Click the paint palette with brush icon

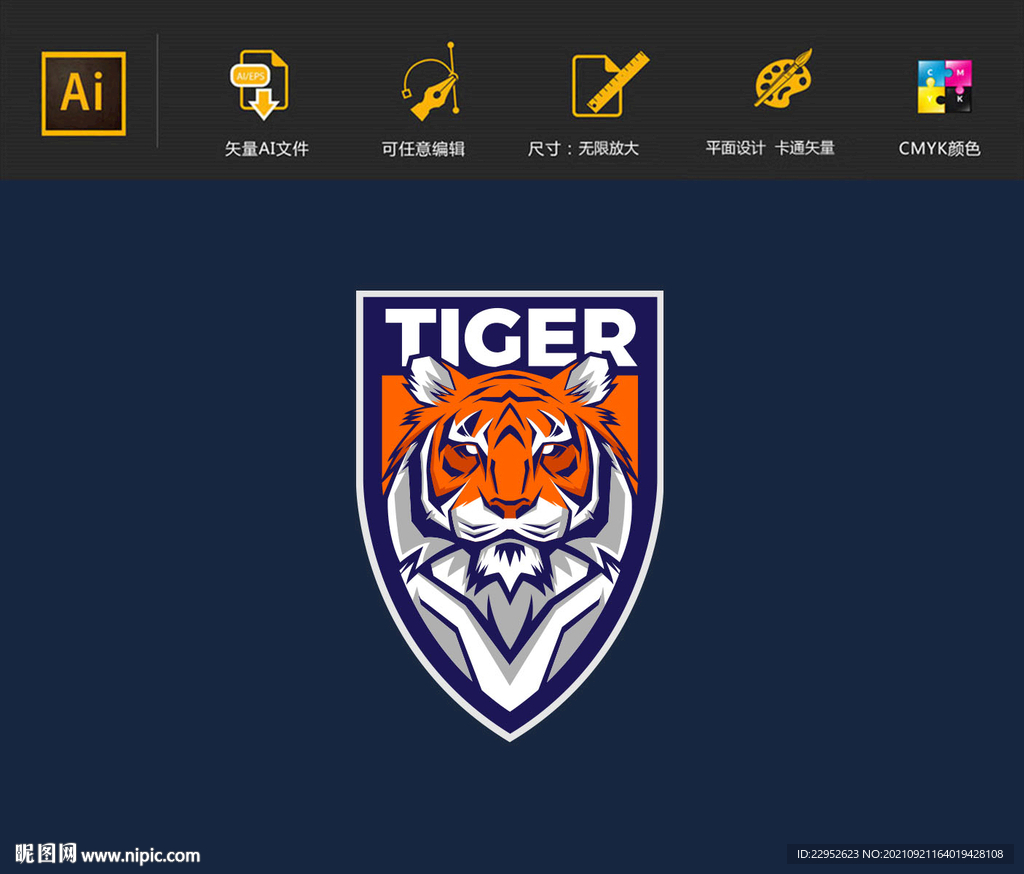point(781,80)
